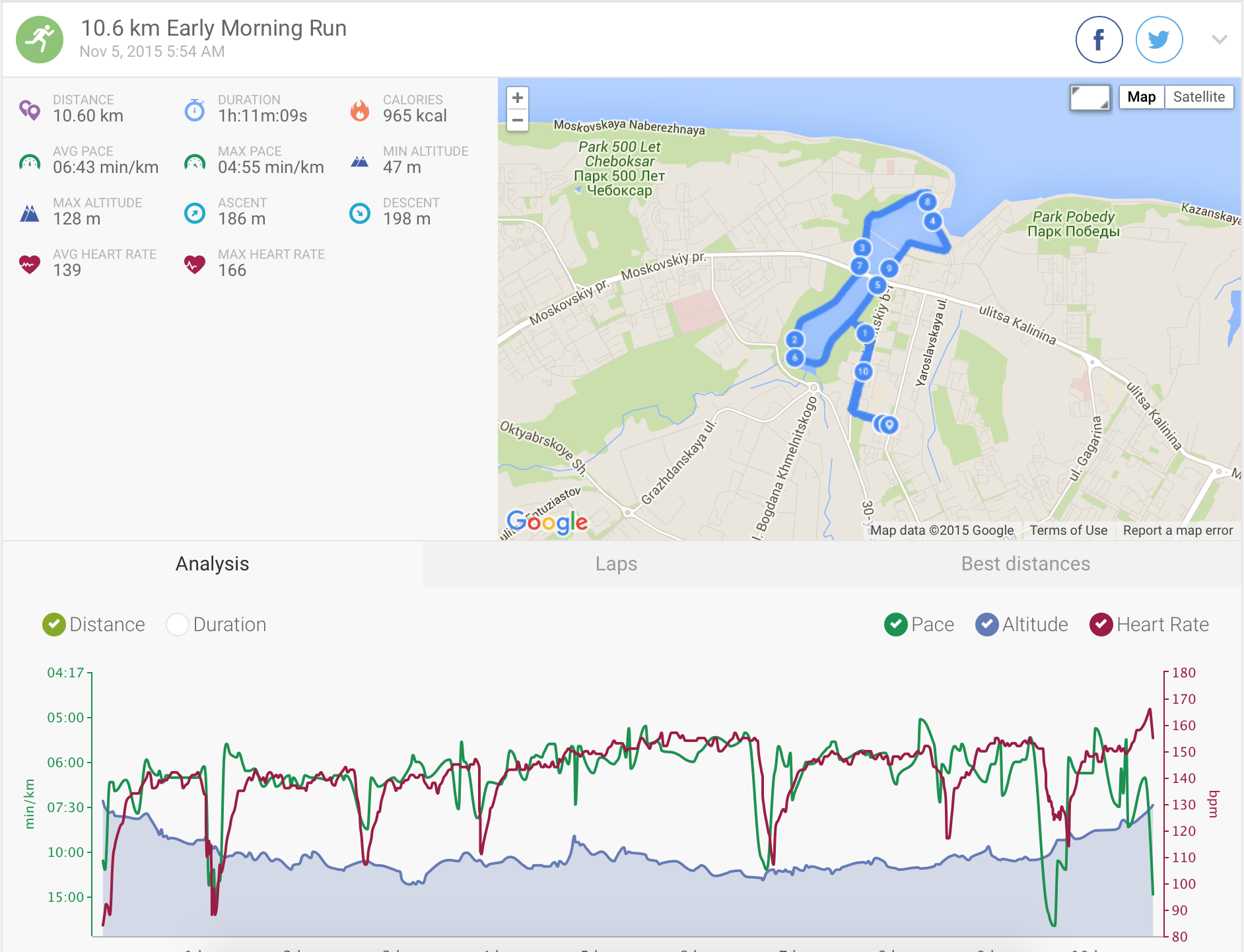The height and width of the screenshot is (952, 1244).
Task: Select the Duration radio option
Action: [x=178, y=625]
